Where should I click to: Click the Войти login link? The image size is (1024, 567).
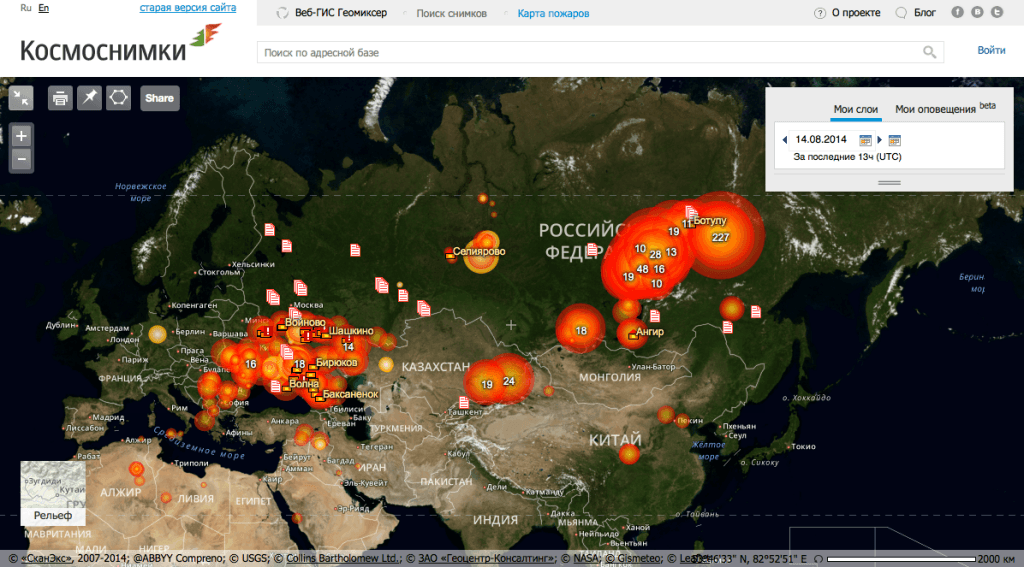click(x=991, y=50)
